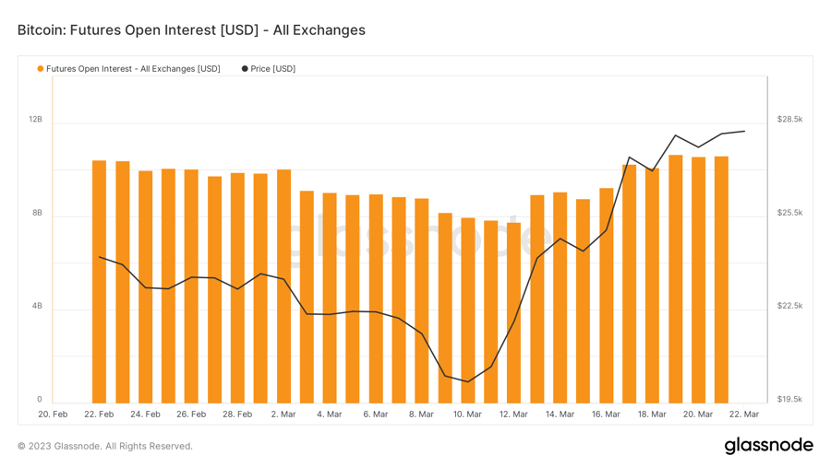Select the orange bar for 22 Feb
This screenshot has width=832, height=468.
tap(99, 280)
